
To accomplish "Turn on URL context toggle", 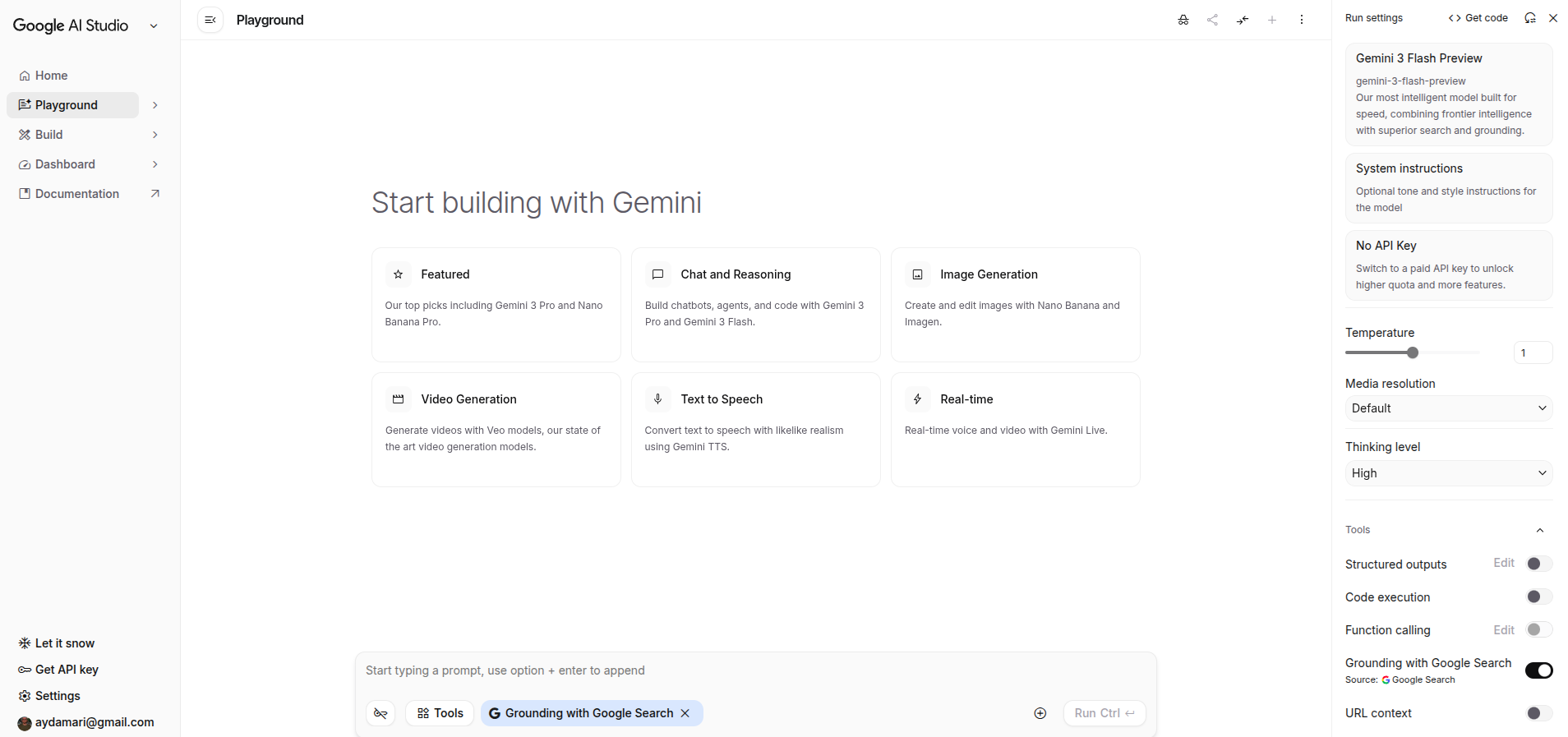I will click(x=1538, y=713).
